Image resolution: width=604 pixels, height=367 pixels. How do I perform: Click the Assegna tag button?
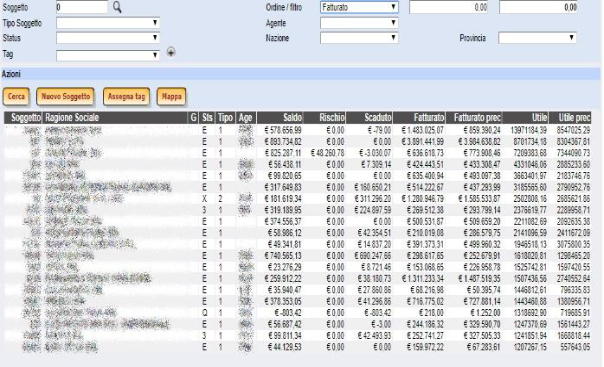click(x=126, y=96)
